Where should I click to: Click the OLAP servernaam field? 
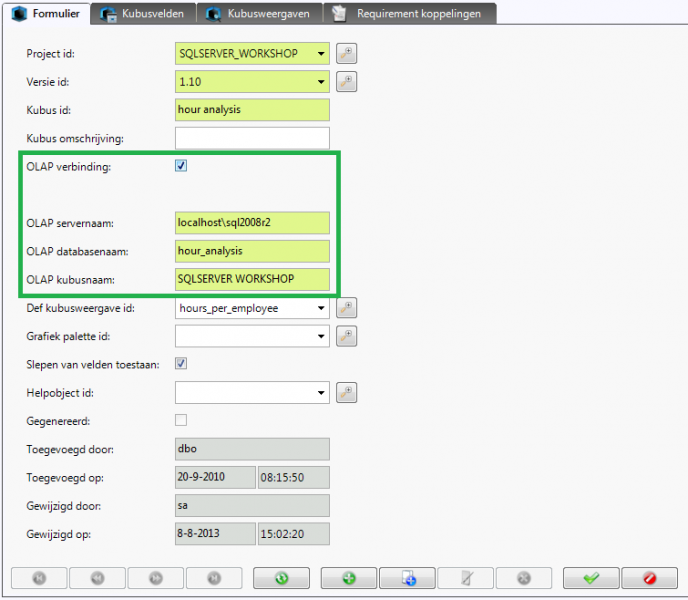(x=252, y=223)
